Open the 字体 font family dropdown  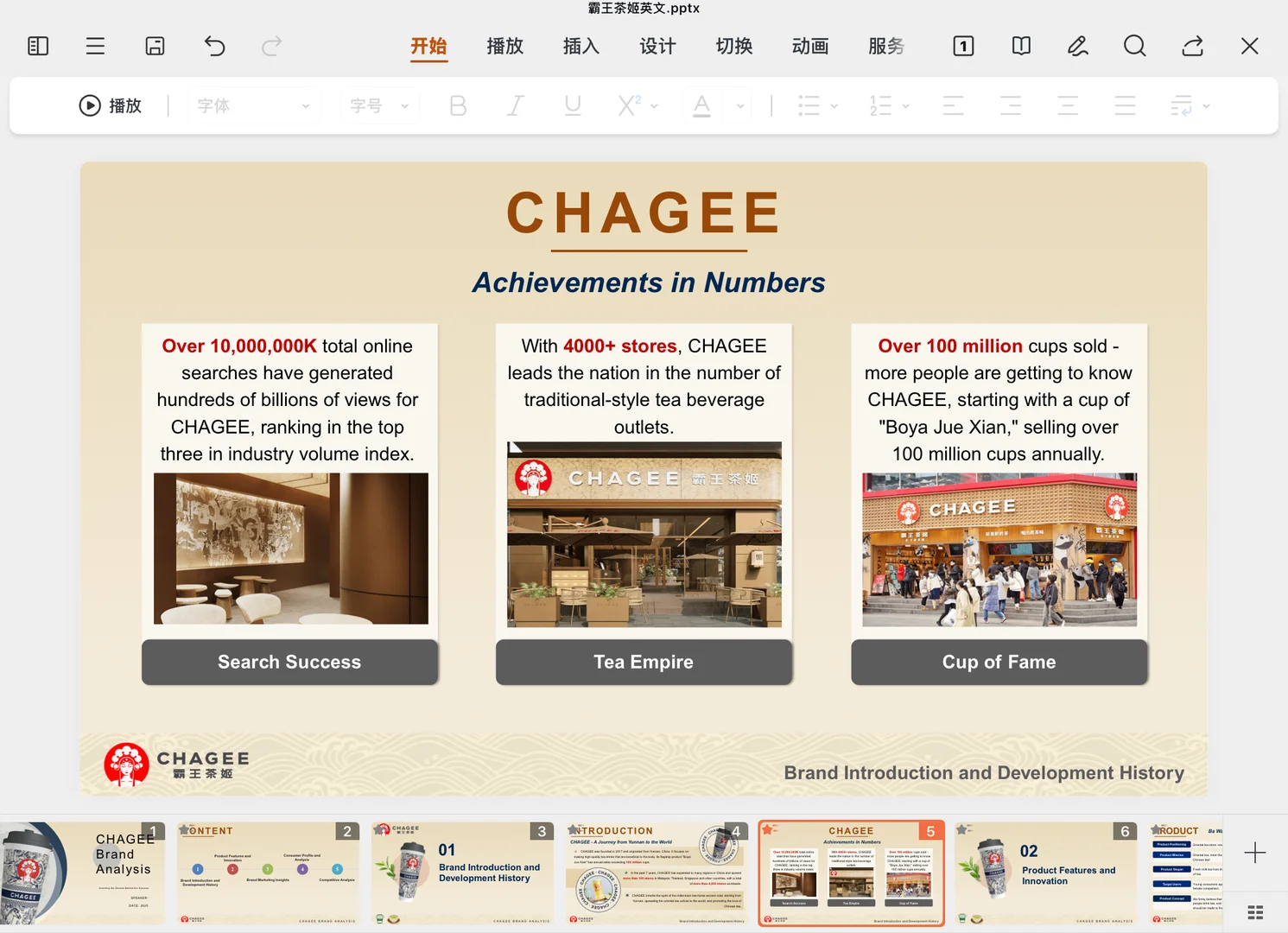coord(253,105)
